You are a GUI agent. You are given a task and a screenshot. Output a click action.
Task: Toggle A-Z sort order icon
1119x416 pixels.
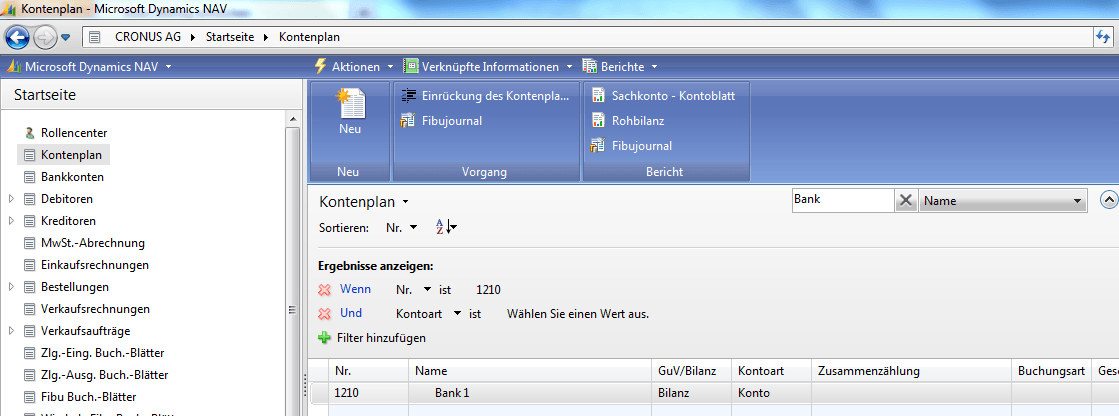coord(446,228)
